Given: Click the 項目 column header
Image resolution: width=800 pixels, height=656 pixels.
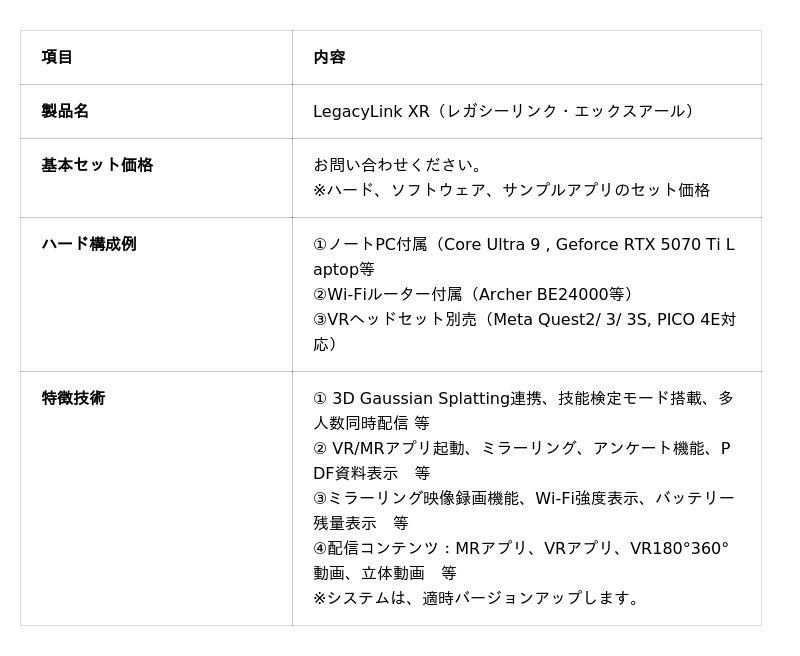Looking at the screenshot, I should pos(57,57).
